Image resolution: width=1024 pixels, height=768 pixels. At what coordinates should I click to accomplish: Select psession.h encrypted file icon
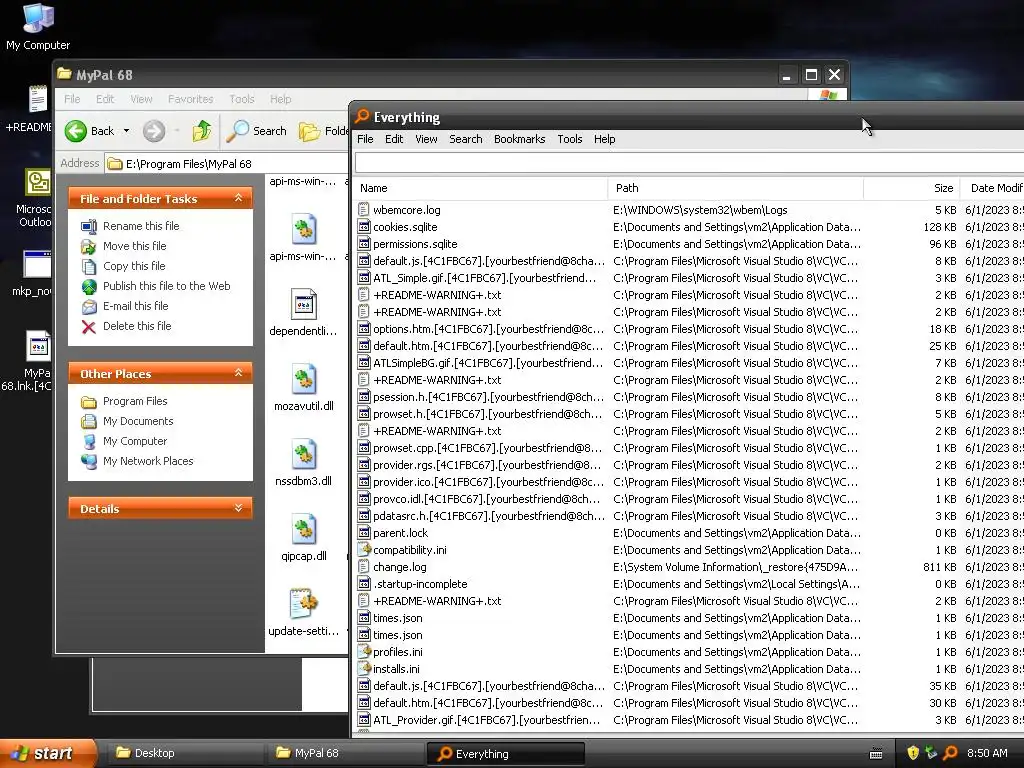coord(364,396)
